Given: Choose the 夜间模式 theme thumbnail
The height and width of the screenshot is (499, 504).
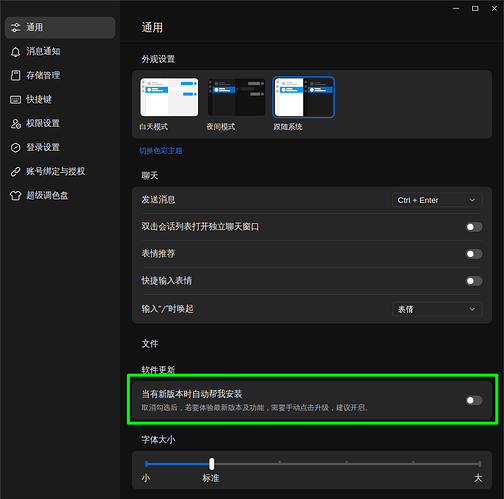Looking at the screenshot, I should pos(236,97).
